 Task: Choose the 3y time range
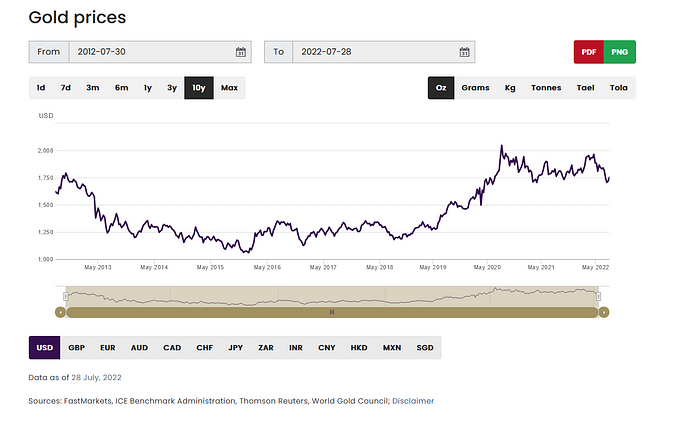tap(172, 88)
